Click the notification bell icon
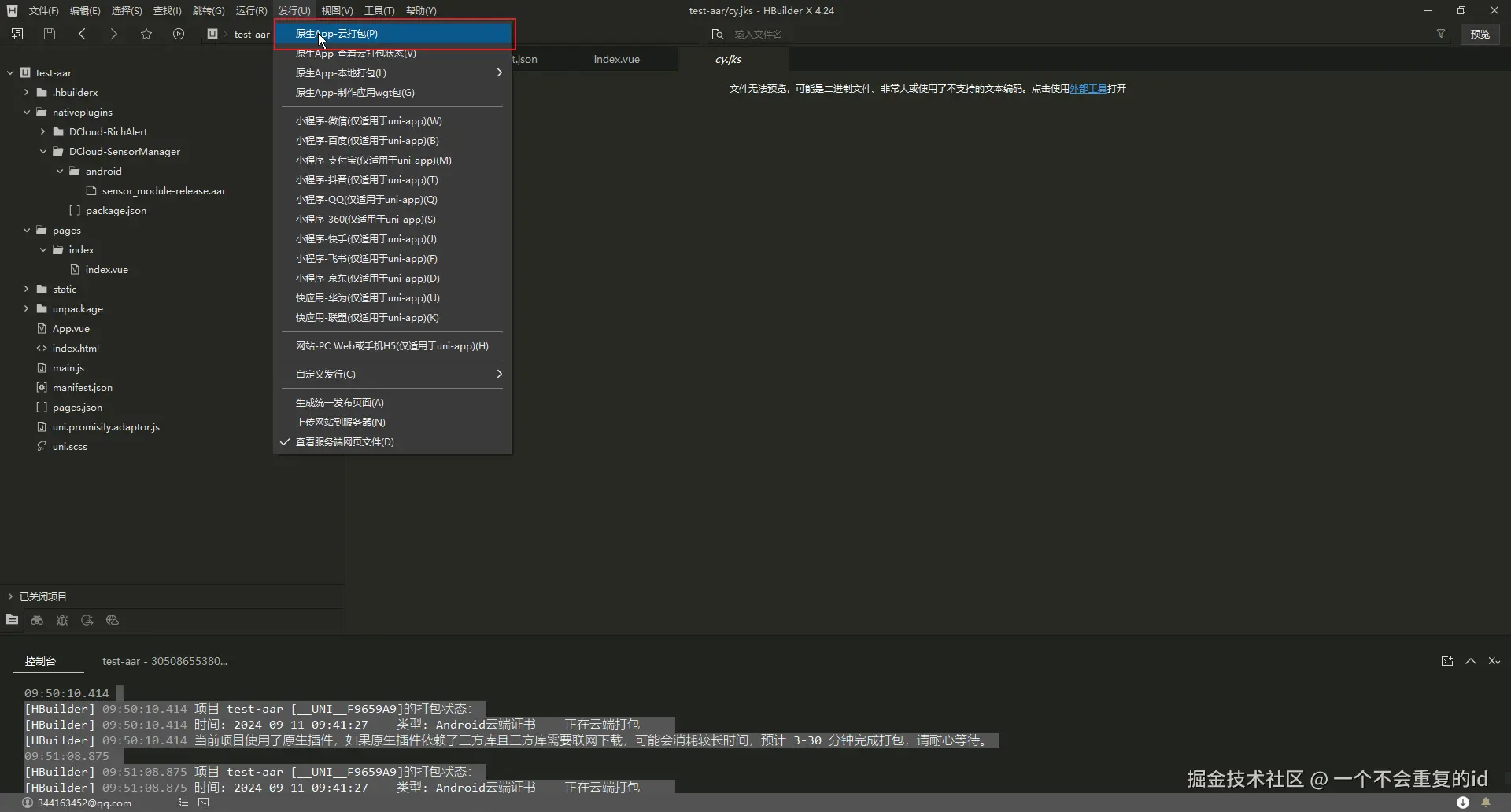This screenshot has width=1511, height=812. 1486,803
